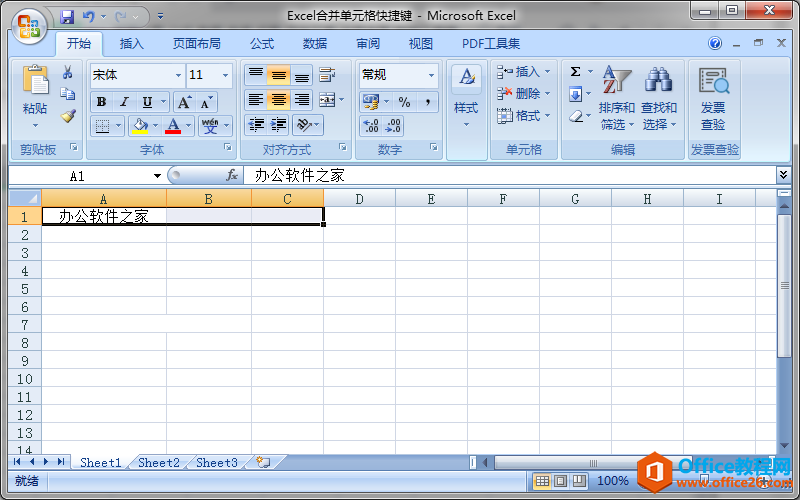800x500 pixels.
Task: Apply bottom vertical alignment
Action: tap(302, 75)
